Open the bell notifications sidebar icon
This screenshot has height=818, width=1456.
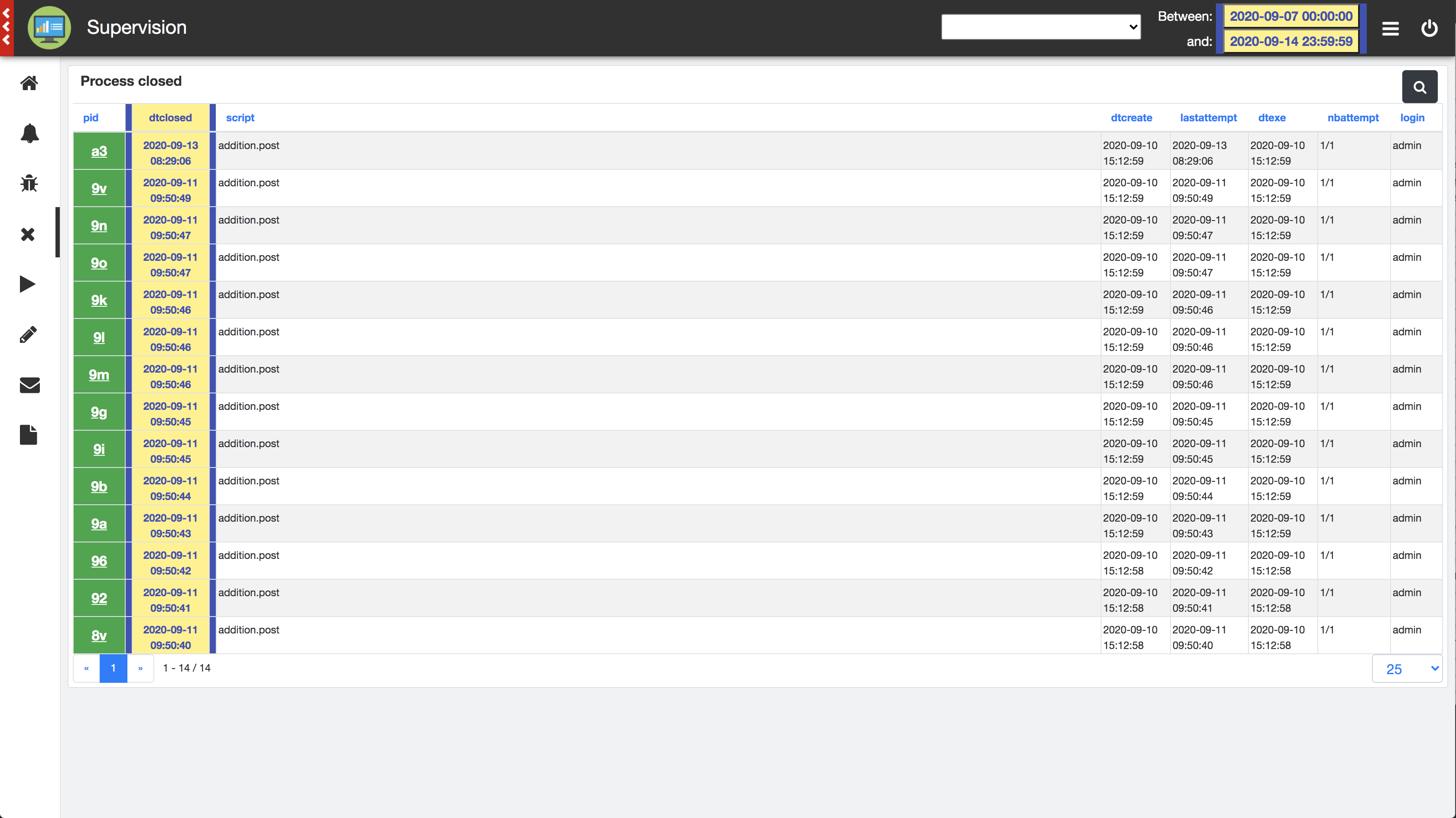click(x=29, y=133)
